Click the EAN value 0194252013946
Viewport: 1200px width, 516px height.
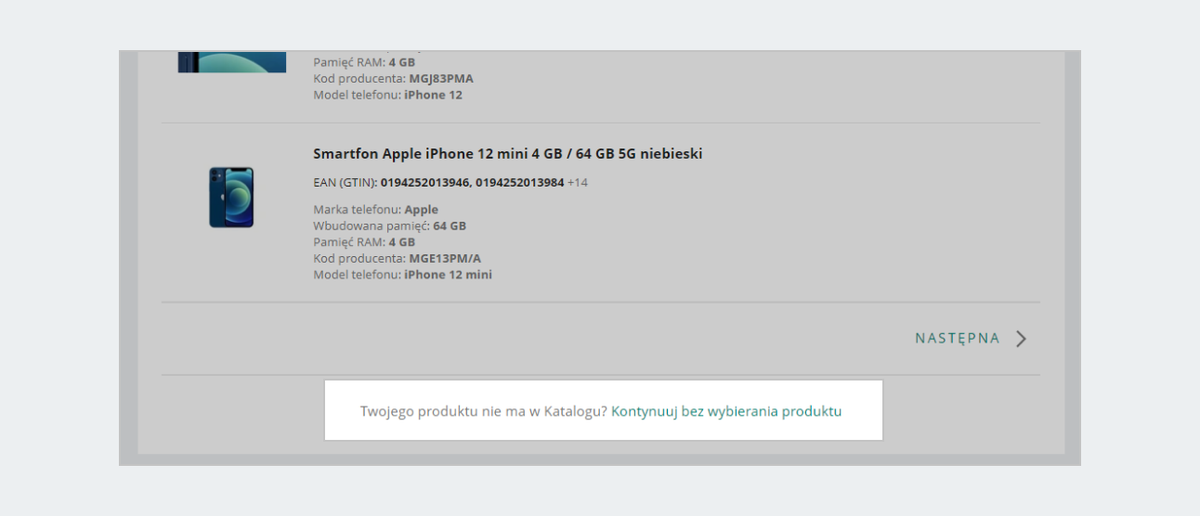[424, 183]
